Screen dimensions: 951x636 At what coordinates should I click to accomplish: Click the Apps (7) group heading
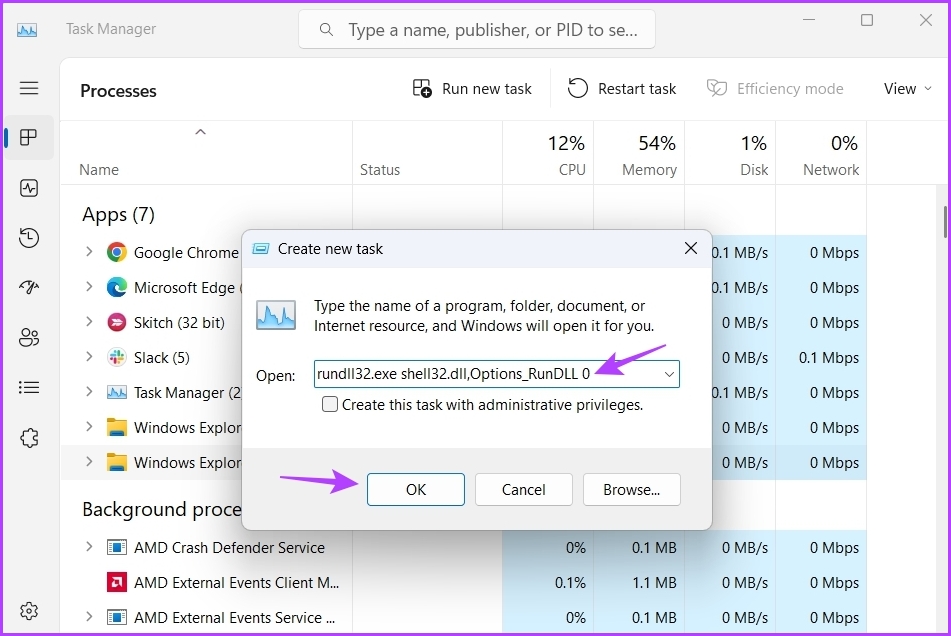[118, 214]
